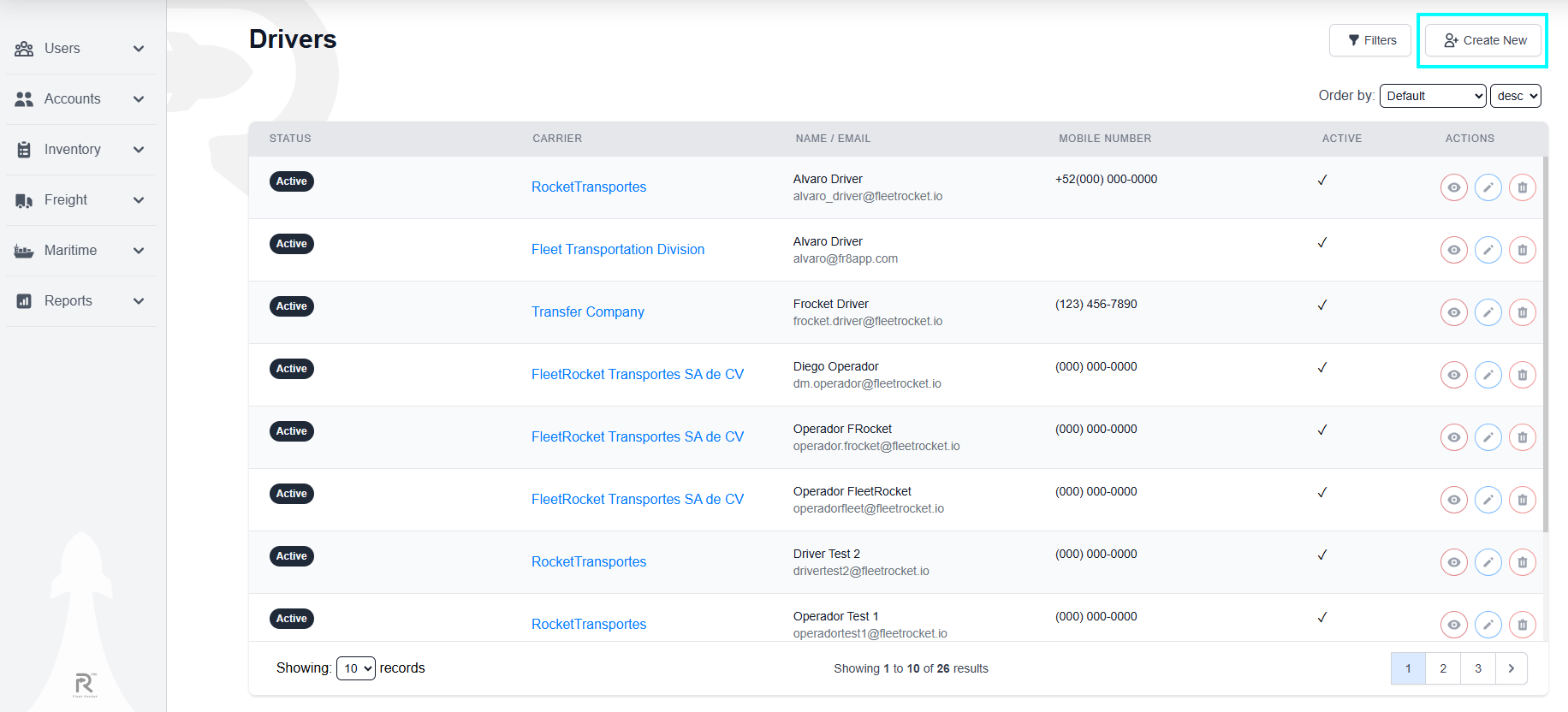Delete the alvaro@fr8app.com driver

click(1522, 250)
